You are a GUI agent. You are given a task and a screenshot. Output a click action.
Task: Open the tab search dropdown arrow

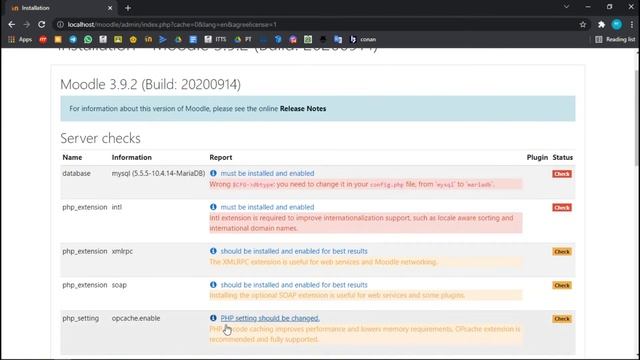(x=567, y=7)
